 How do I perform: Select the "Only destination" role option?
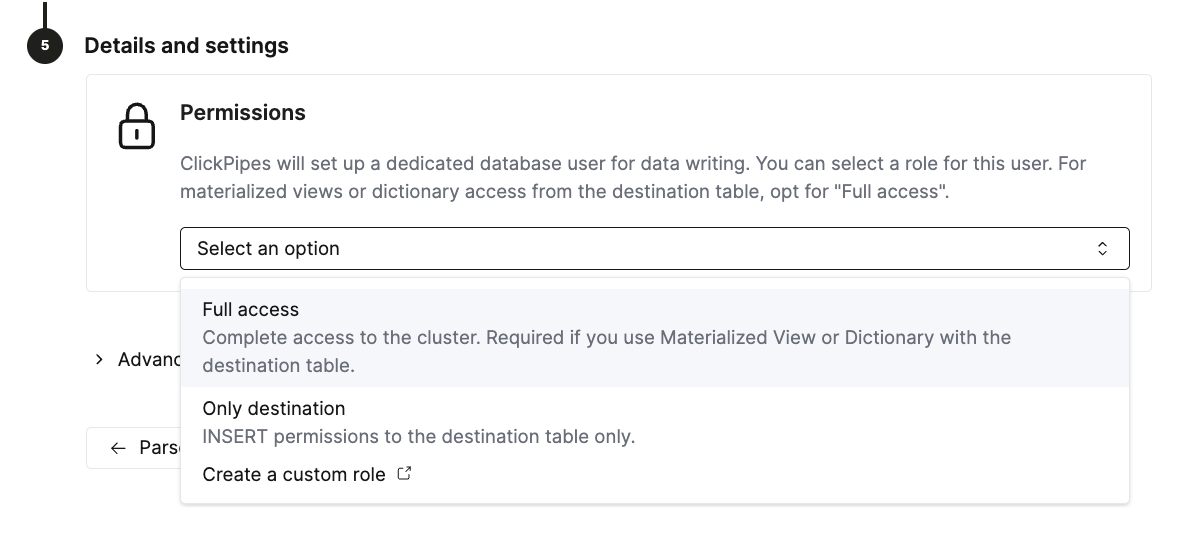274,409
